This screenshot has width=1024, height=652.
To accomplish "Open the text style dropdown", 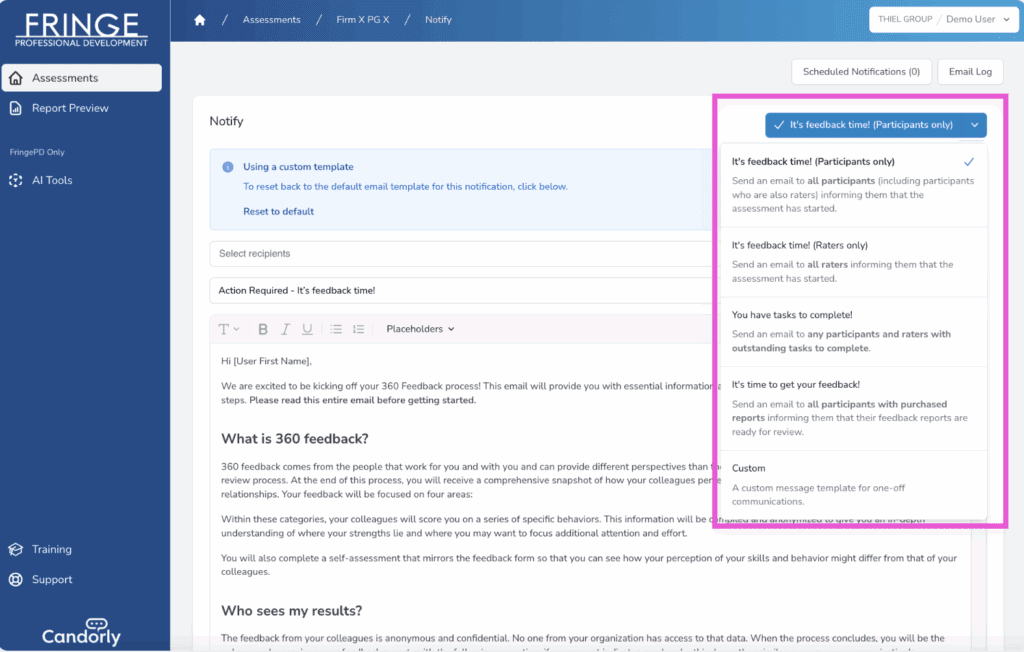I will [228, 329].
